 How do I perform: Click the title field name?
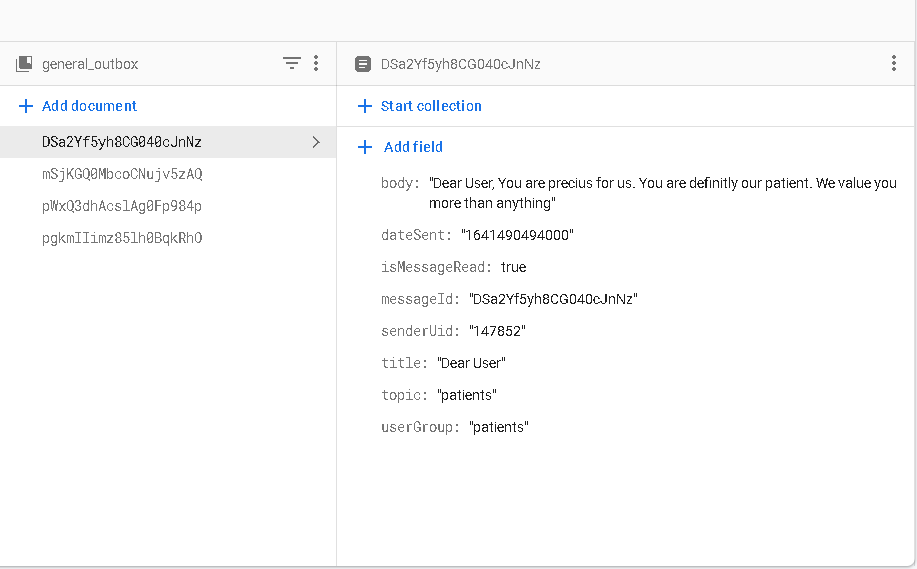404,363
